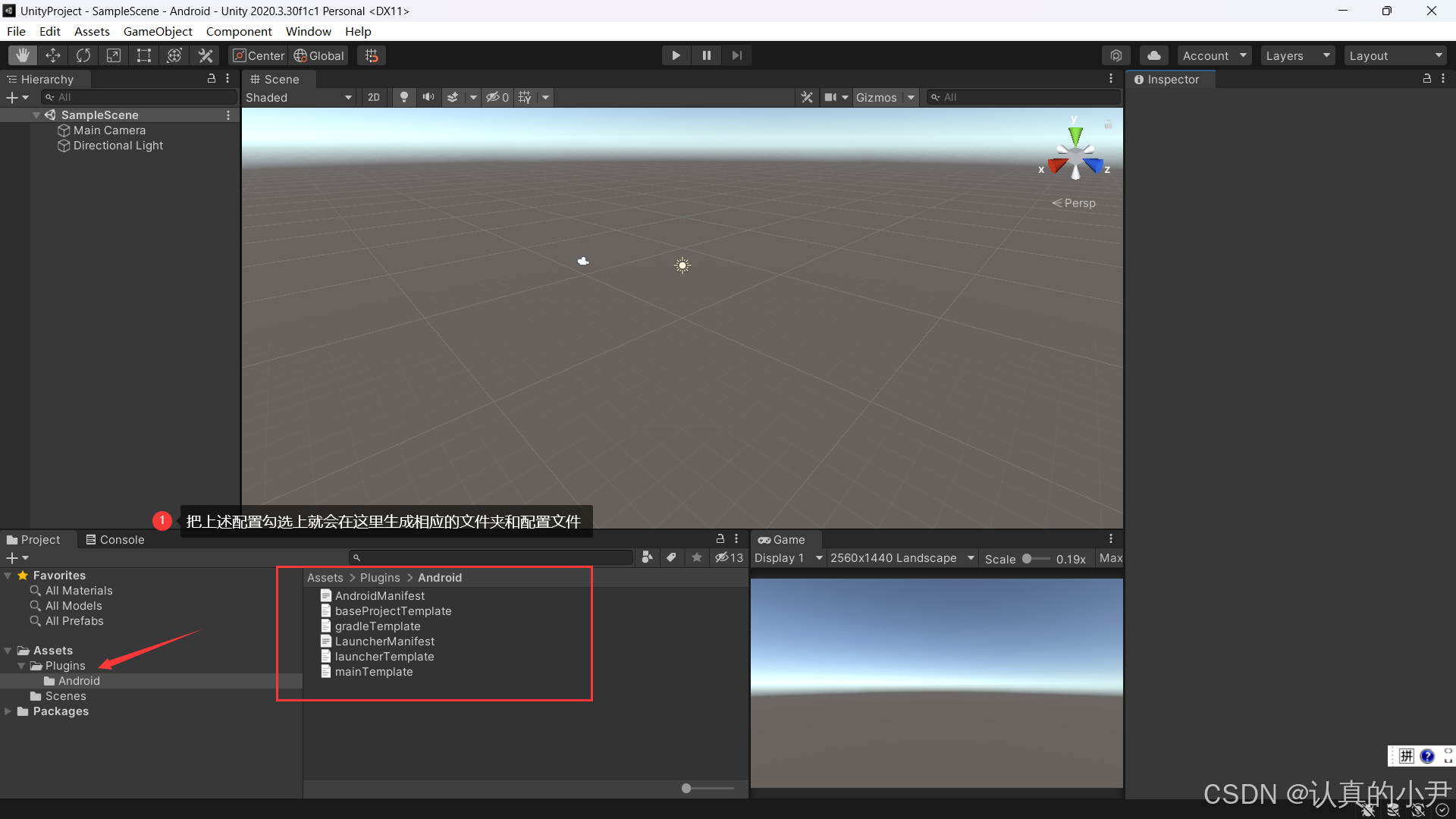Toggle grid snapping in the toolbar
The width and height of the screenshot is (1456, 819).
(371, 55)
